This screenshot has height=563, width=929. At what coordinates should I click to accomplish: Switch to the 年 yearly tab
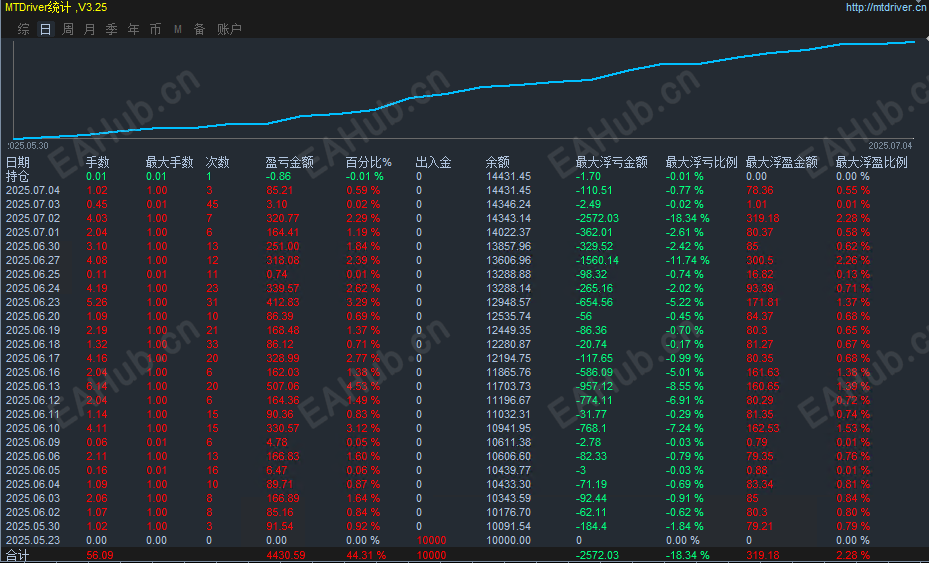[133, 29]
